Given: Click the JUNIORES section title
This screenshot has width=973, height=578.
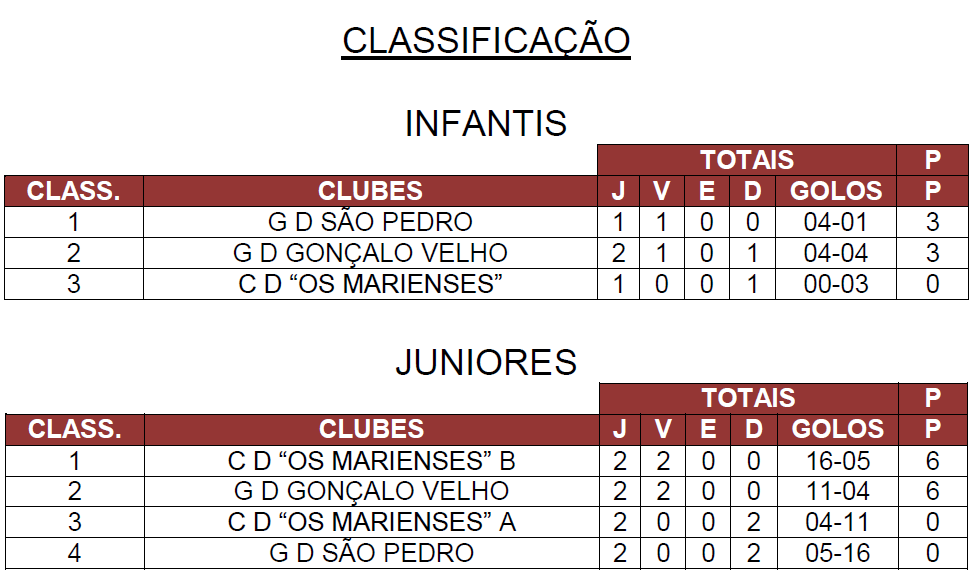Looking at the screenshot, I should click(486, 362).
